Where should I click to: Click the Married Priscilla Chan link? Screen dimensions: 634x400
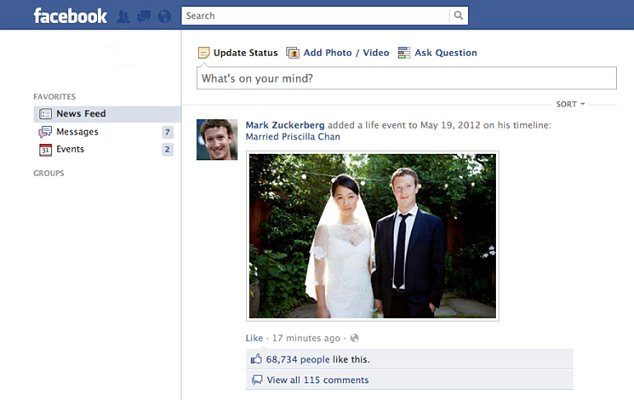click(292, 137)
